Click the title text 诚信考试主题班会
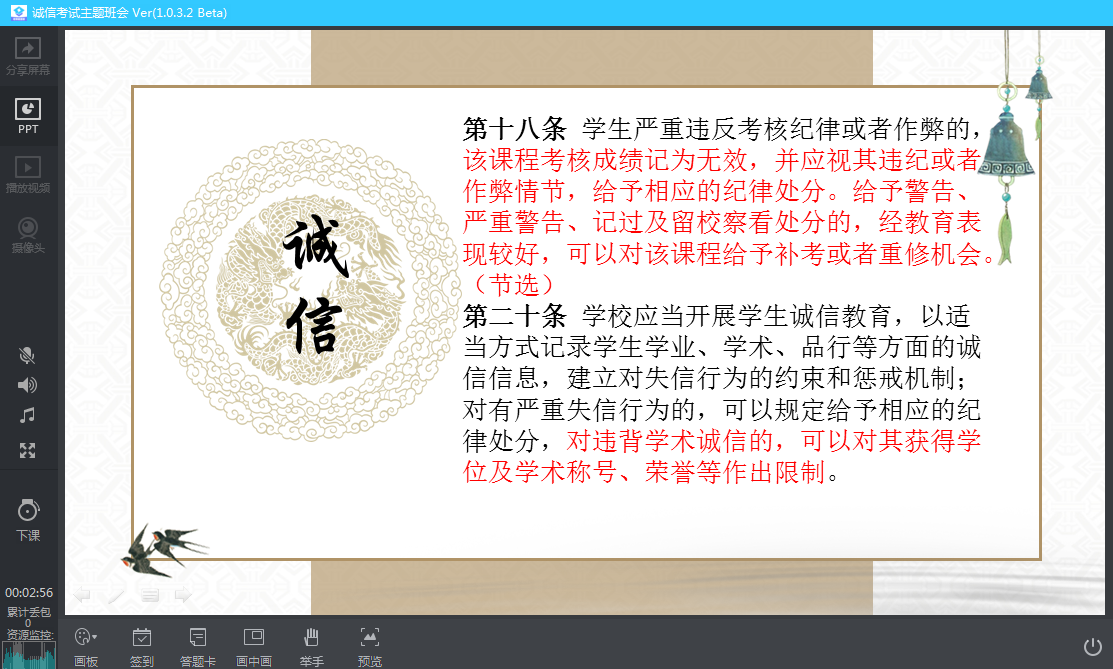Viewport: 1113px width, 669px height. point(80,13)
